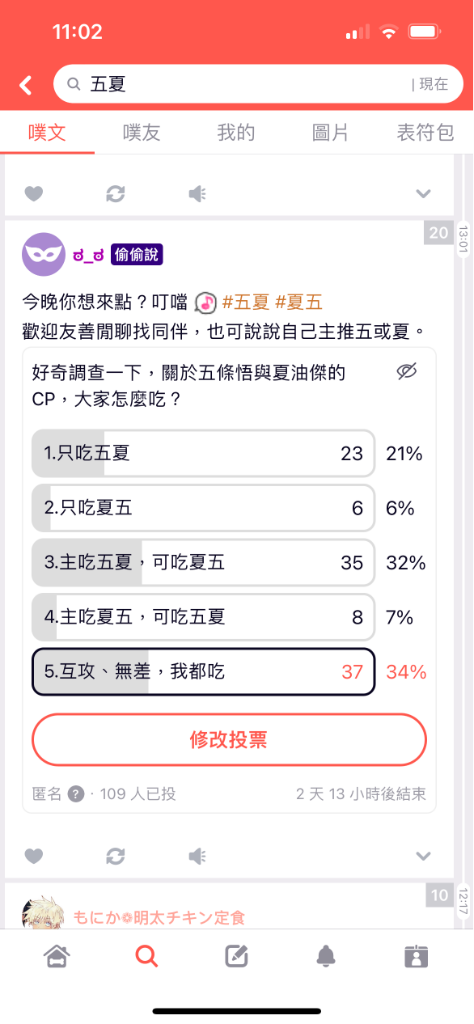The image size is (474, 1024).
Task: Switch to the 表符包 tab
Action: point(426,133)
